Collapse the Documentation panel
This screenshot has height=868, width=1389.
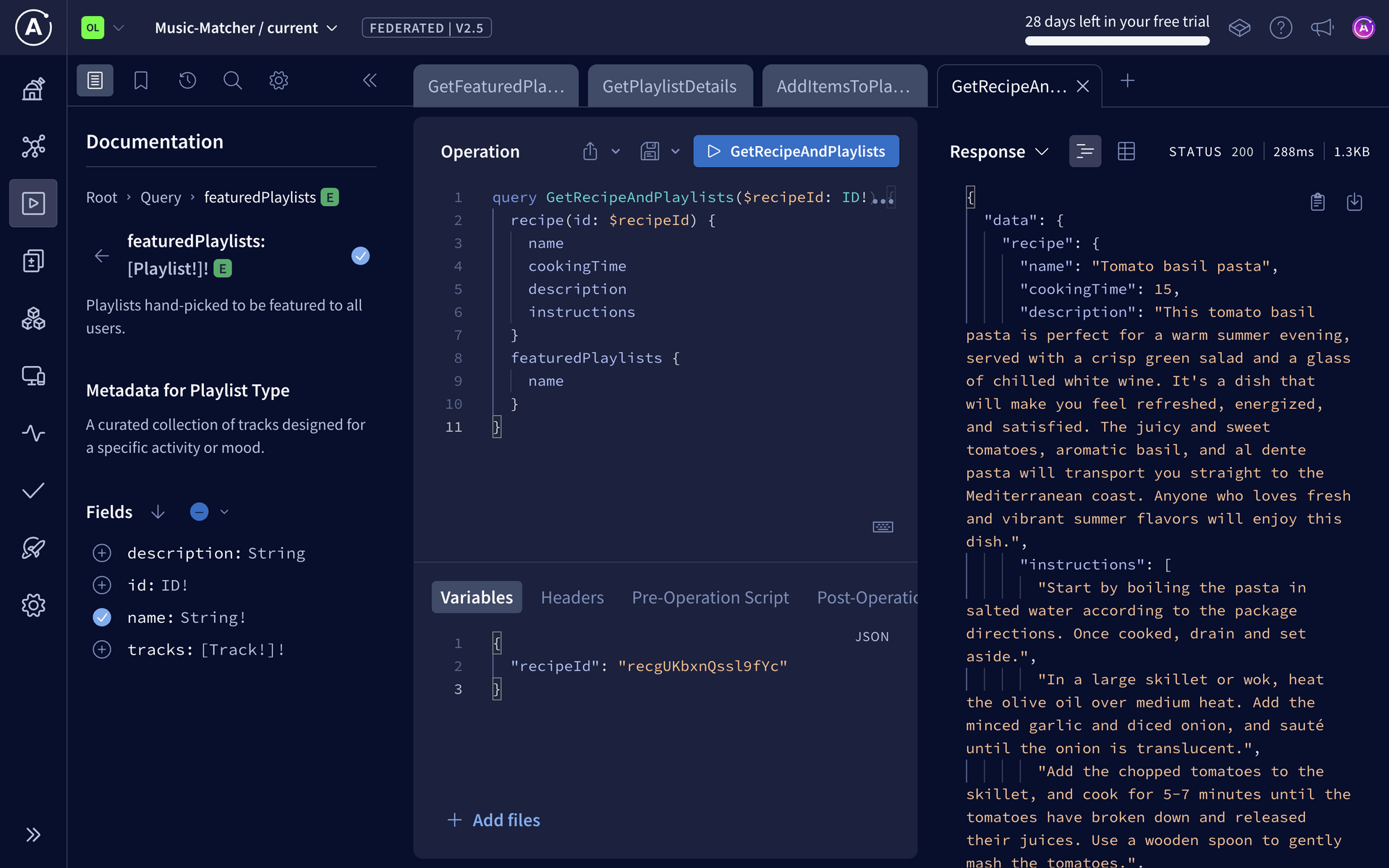(370, 80)
